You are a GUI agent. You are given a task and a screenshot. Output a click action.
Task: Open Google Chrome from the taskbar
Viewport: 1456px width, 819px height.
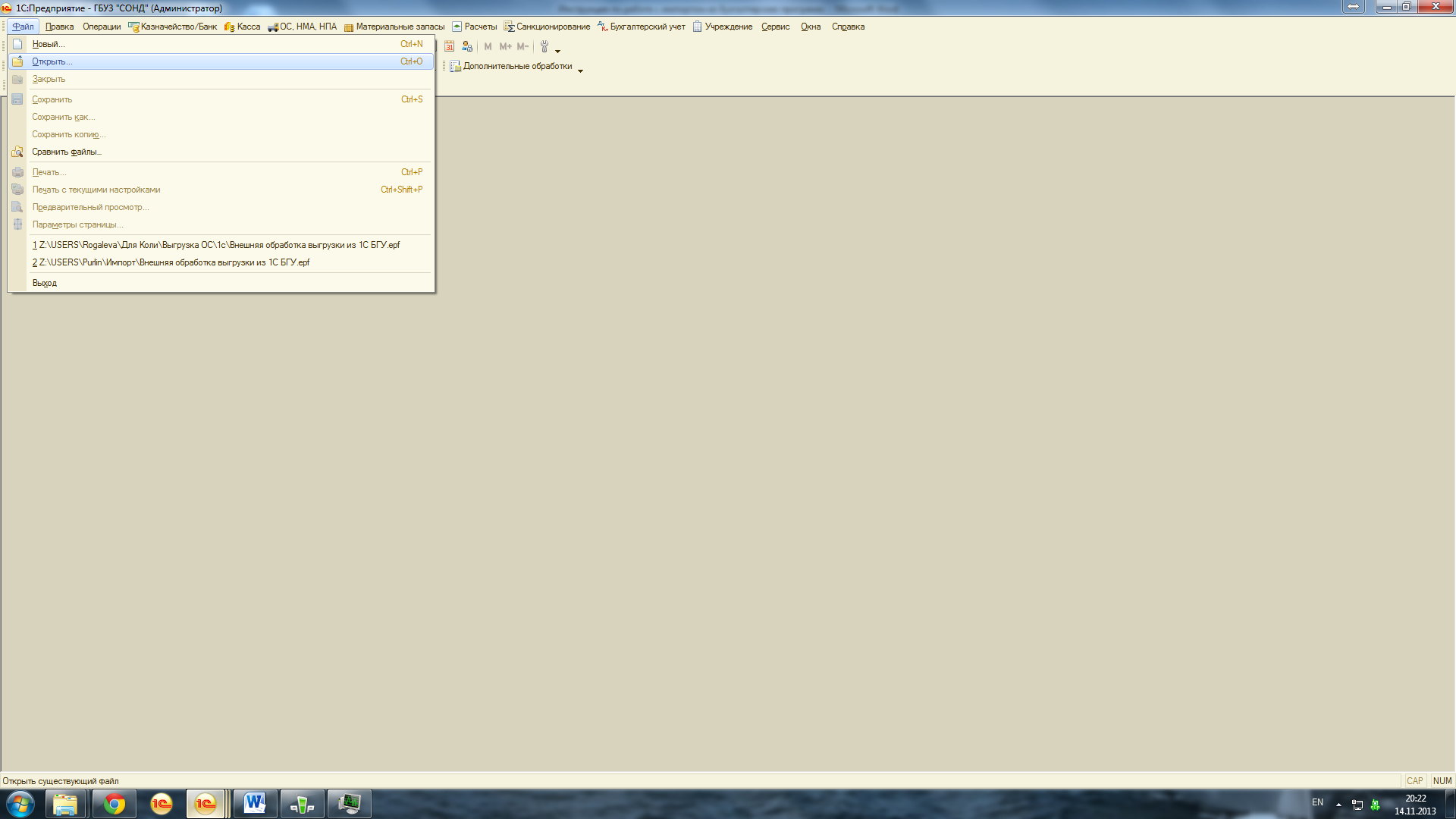click(115, 803)
